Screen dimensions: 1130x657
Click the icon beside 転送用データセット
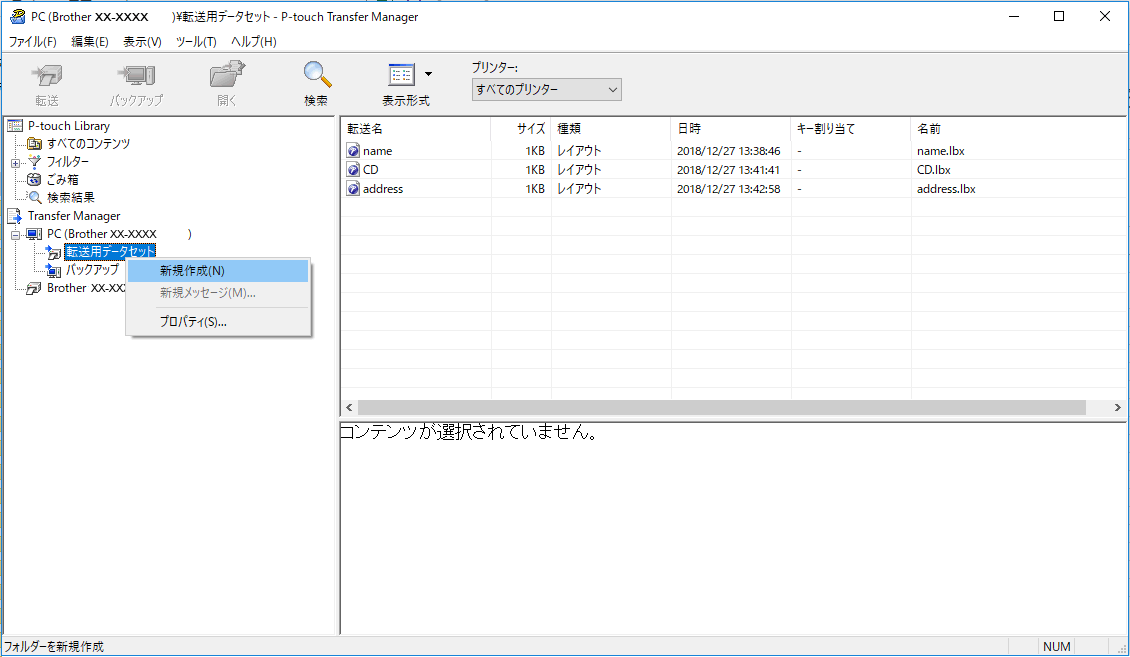(x=53, y=252)
